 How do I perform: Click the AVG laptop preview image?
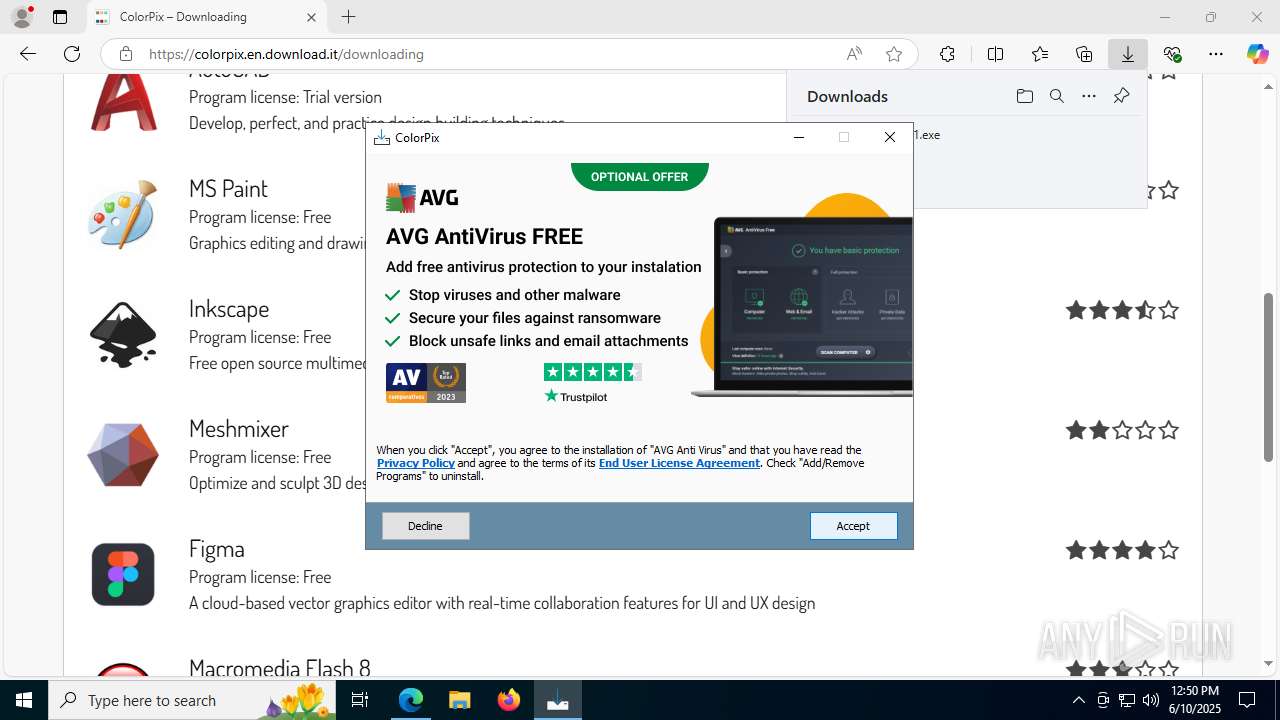(802, 305)
